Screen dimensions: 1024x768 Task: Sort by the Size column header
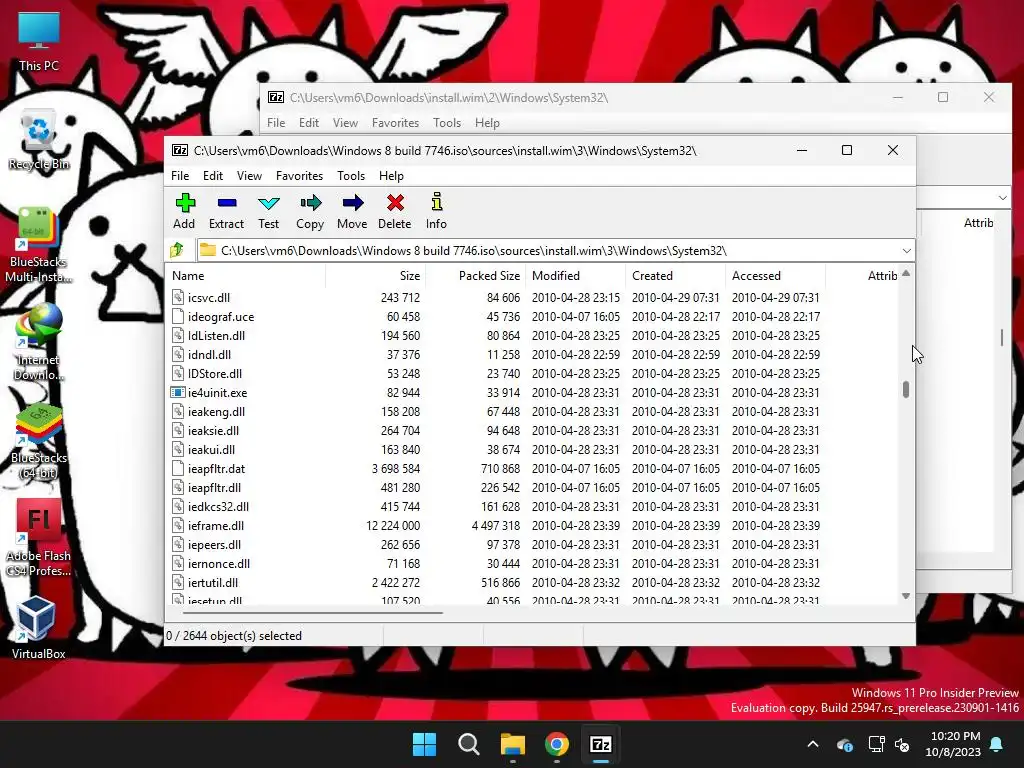click(x=376, y=276)
